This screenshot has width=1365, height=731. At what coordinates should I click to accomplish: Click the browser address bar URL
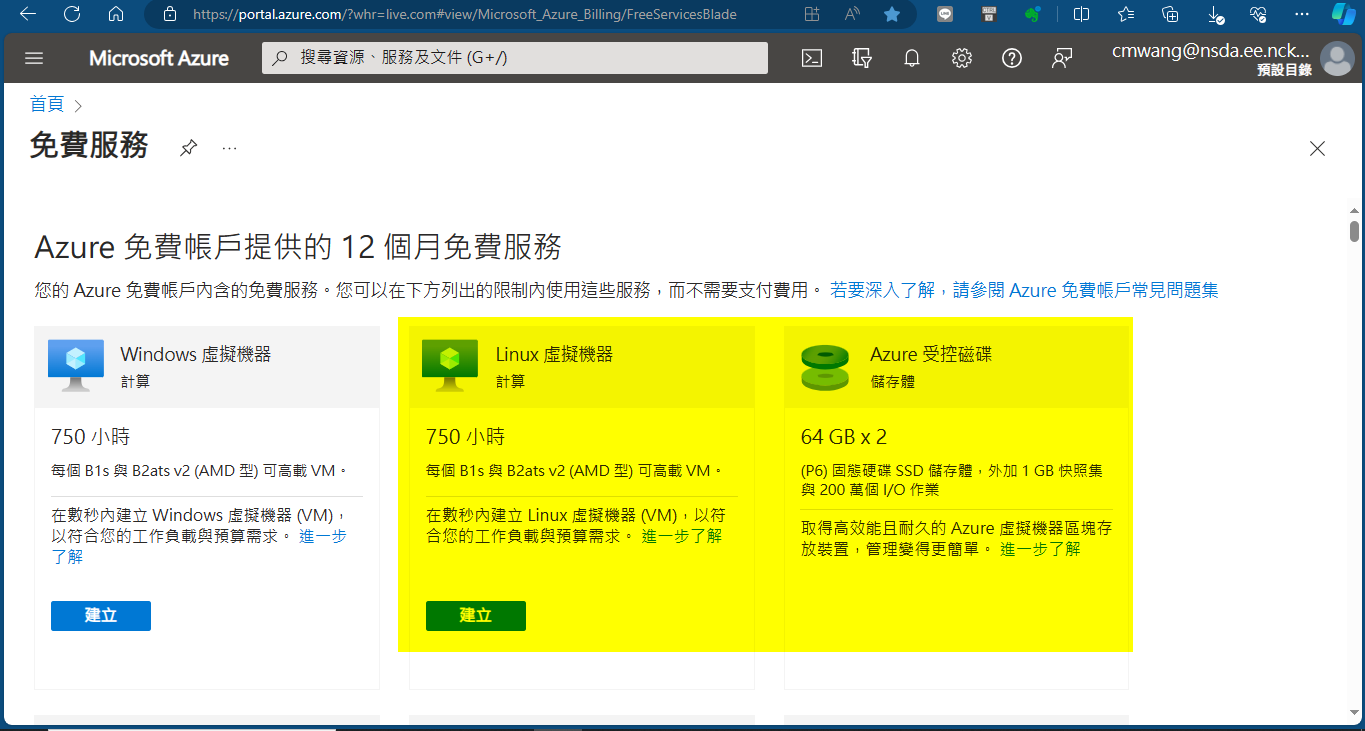[464, 14]
